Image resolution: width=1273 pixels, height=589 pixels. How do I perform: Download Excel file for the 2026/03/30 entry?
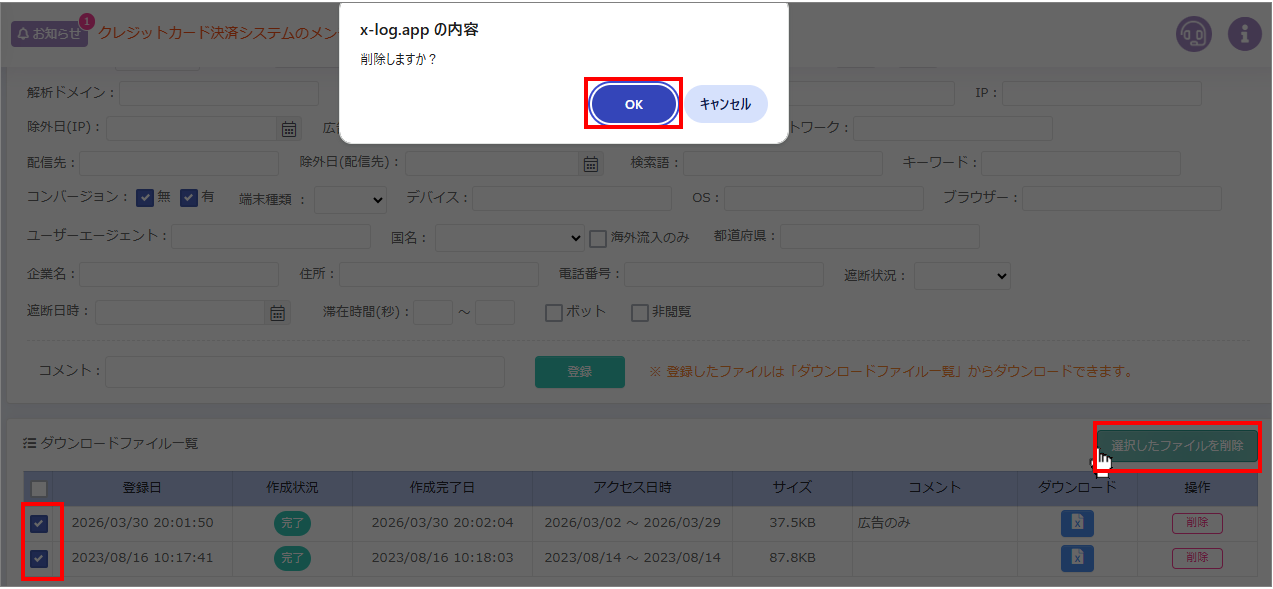(1075, 523)
